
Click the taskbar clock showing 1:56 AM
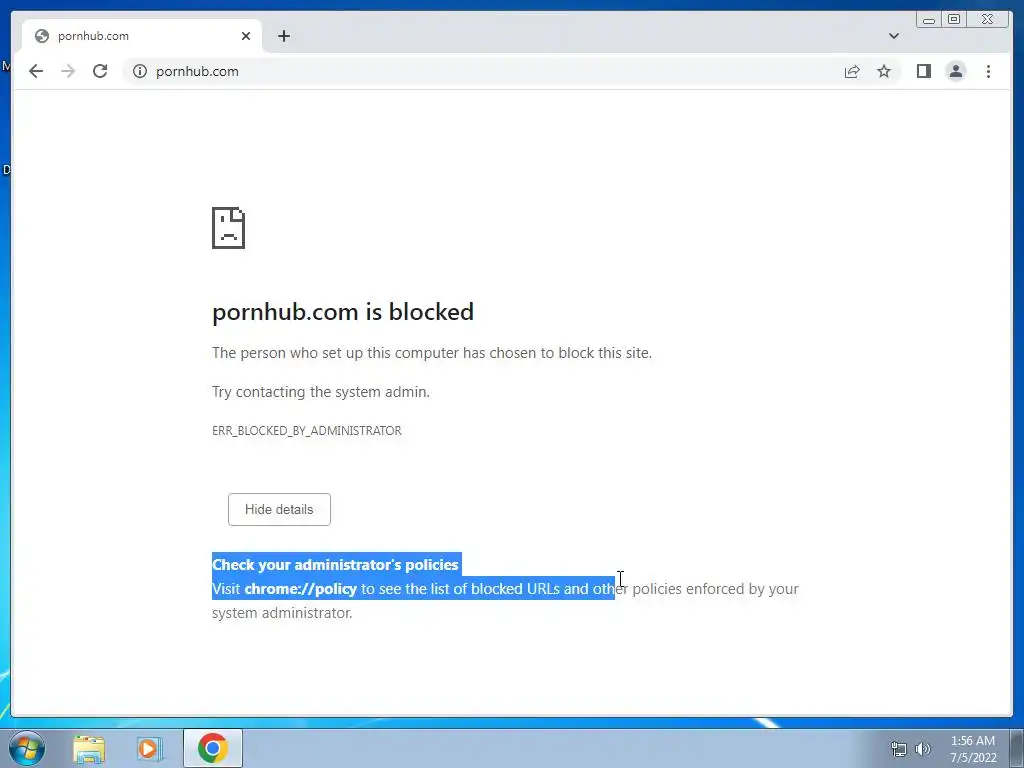click(x=972, y=749)
